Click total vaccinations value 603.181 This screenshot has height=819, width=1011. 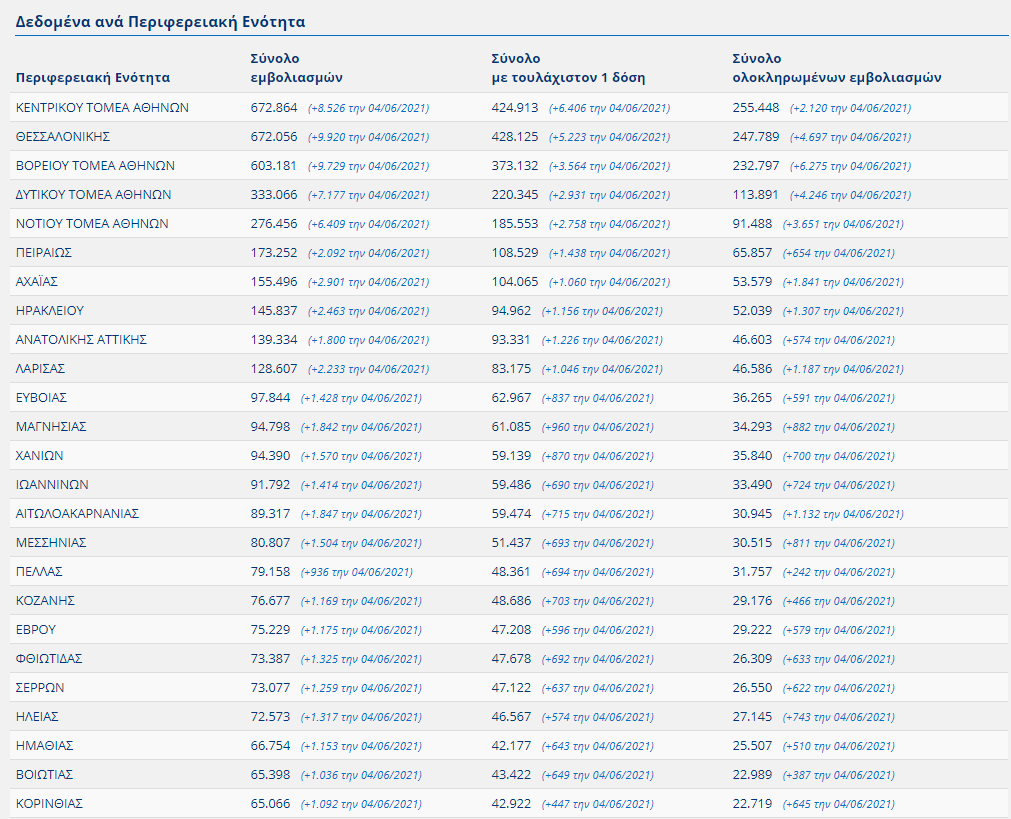coord(273,166)
